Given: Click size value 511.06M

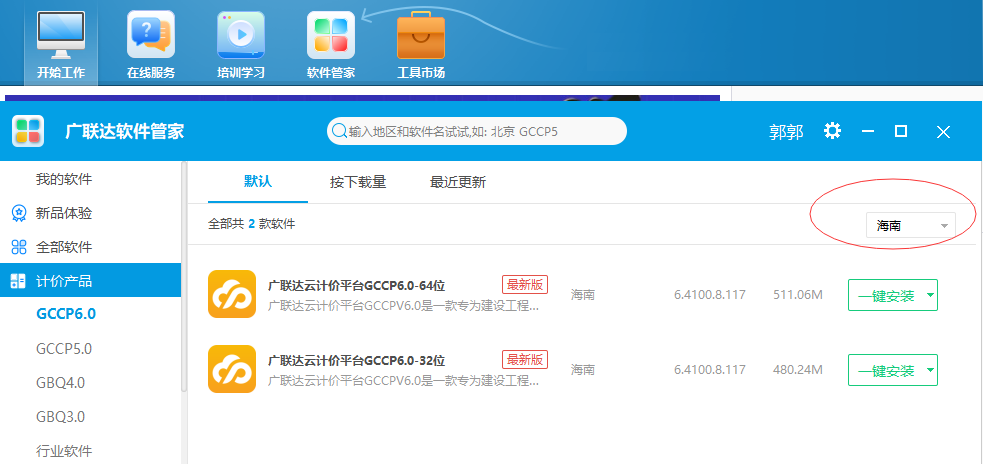Looking at the screenshot, I should tap(797, 295).
